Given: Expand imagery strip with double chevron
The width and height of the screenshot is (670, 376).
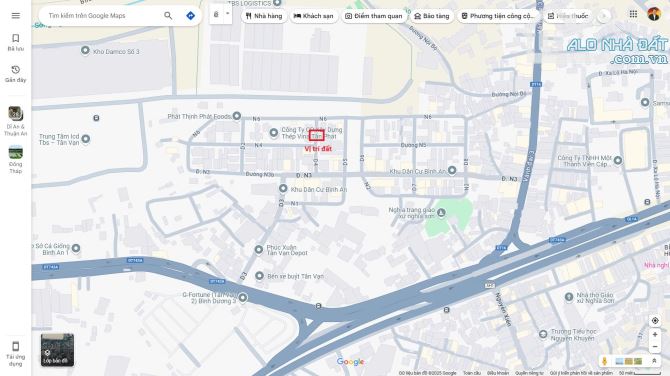Looking at the screenshot, I should [654, 361].
